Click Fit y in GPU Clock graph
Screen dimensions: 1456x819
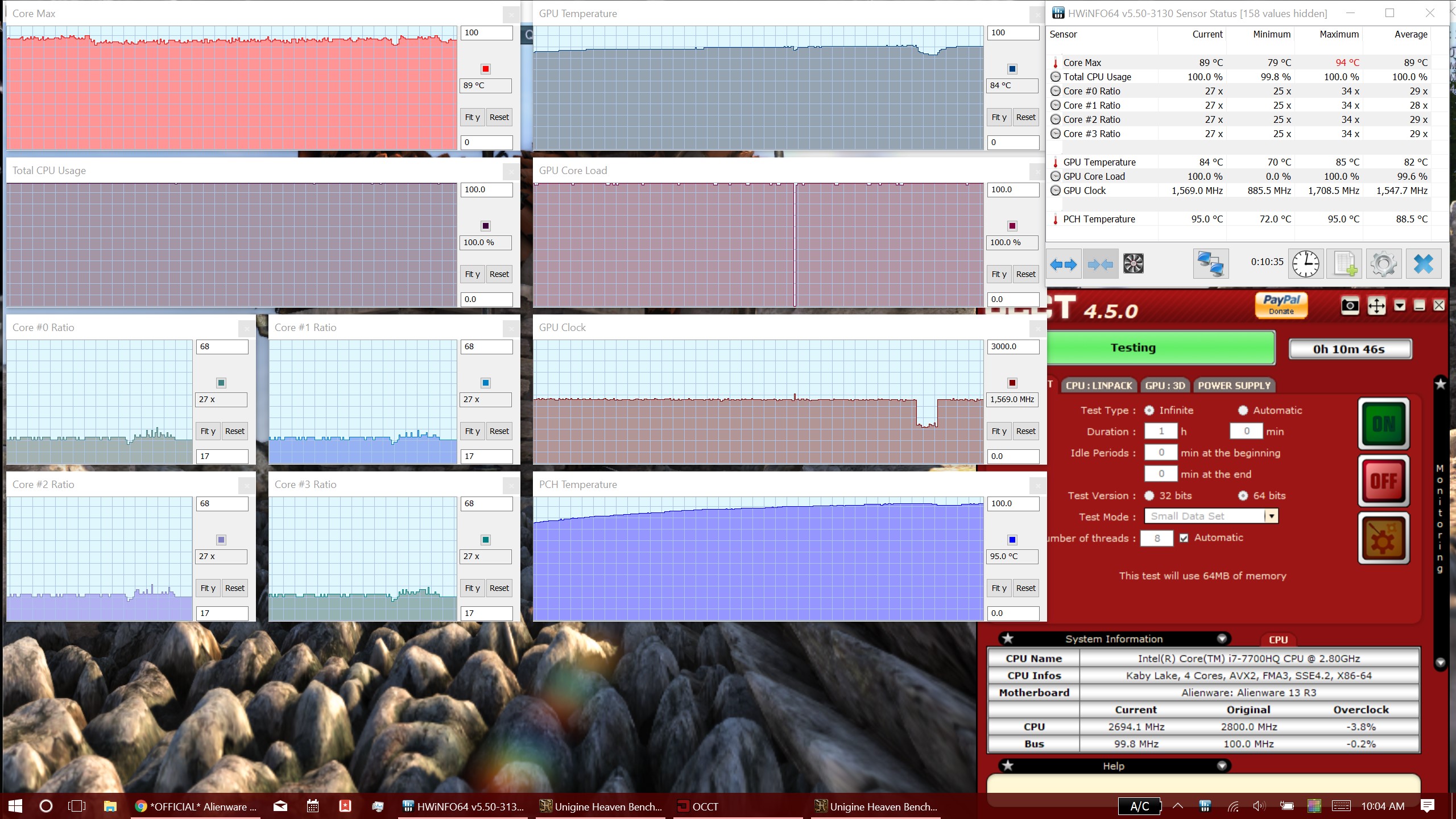tap(999, 431)
